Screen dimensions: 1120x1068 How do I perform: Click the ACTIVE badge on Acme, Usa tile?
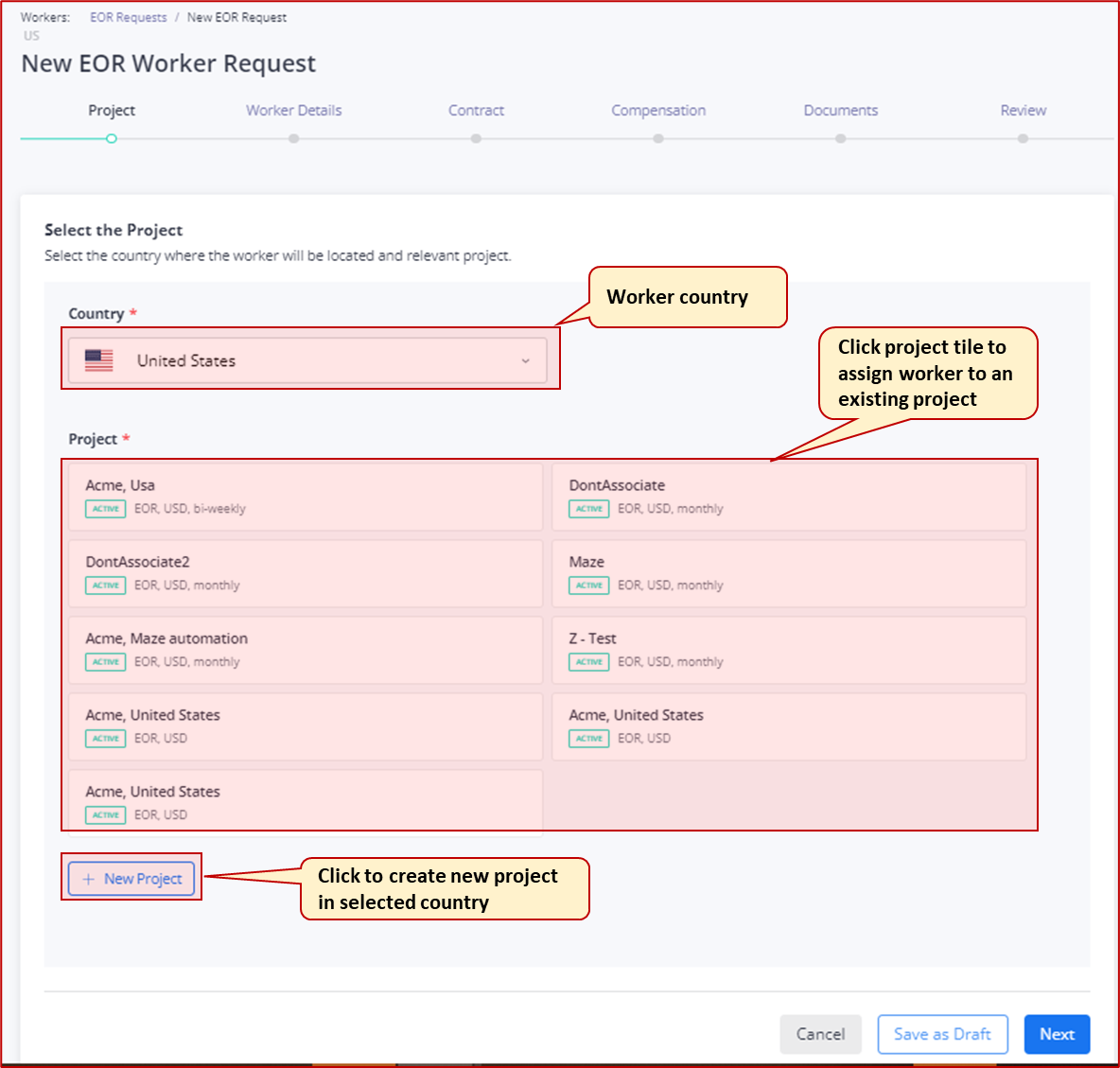coord(104,509)
